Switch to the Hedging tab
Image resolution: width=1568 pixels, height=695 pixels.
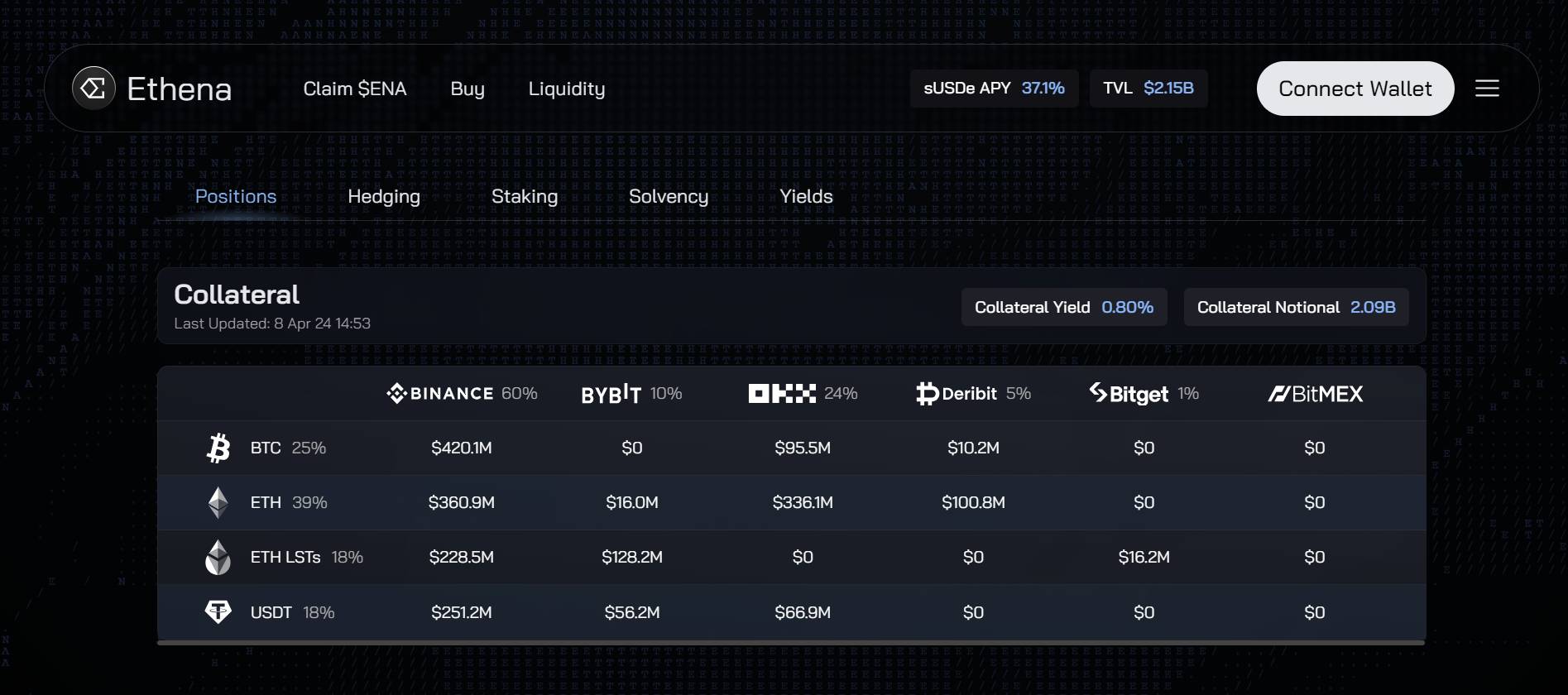(384, 197)
